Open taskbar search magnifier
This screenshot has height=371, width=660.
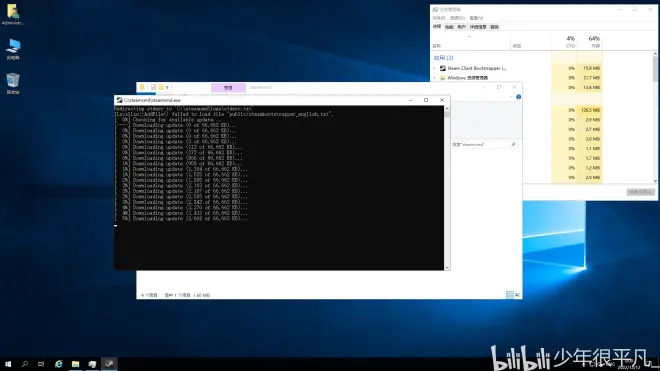(x=24, y=364)
